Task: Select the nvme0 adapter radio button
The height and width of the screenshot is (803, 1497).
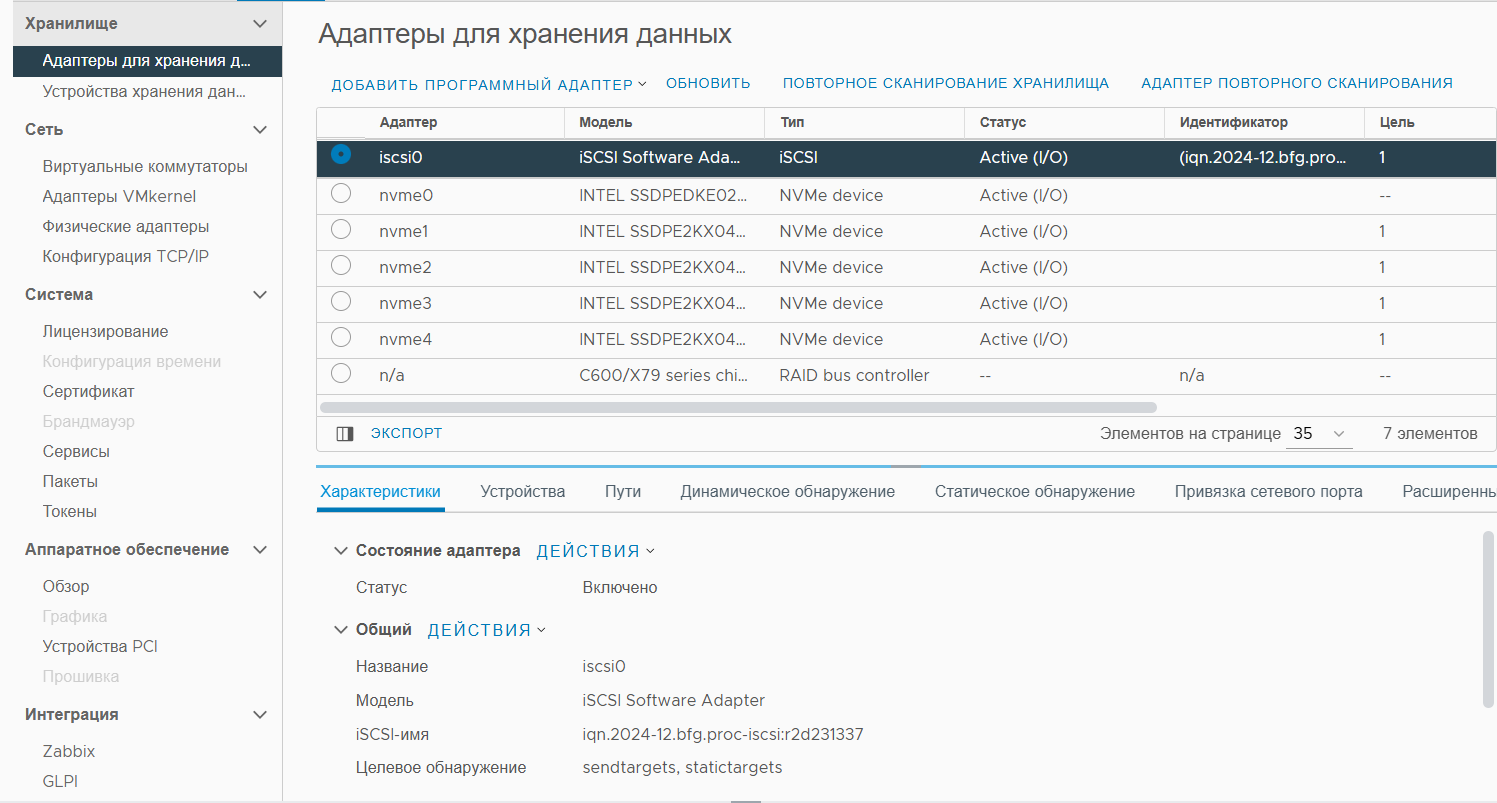Action: tap(341, 194)
